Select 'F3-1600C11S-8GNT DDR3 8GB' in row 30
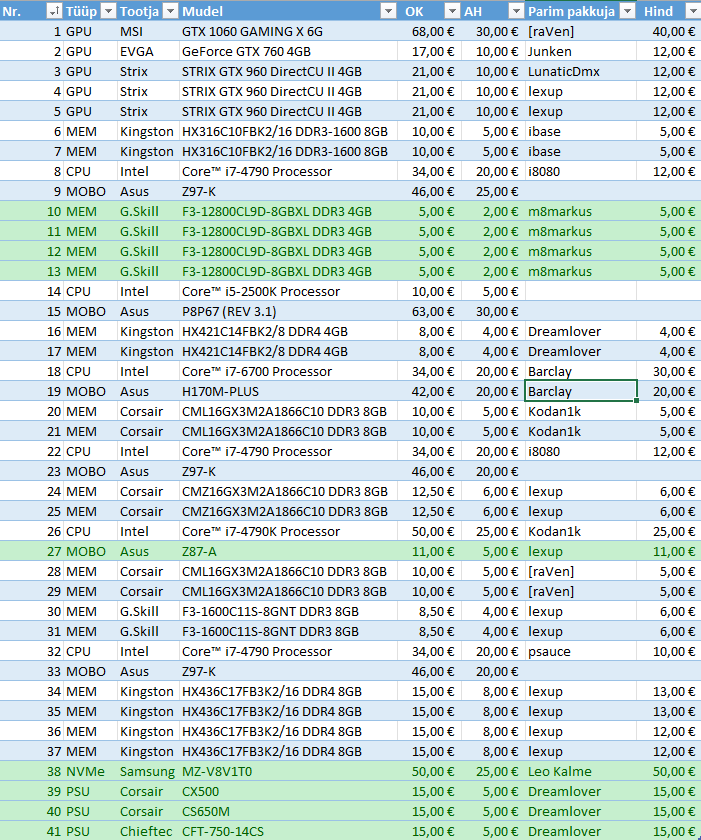This screenshot has width=701, height=840. point(288,612)
